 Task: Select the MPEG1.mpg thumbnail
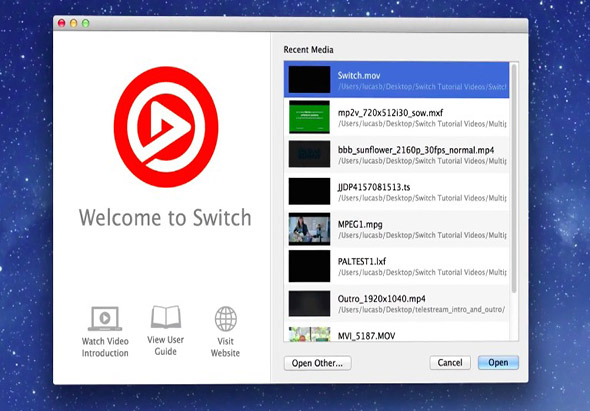(309, 229)
